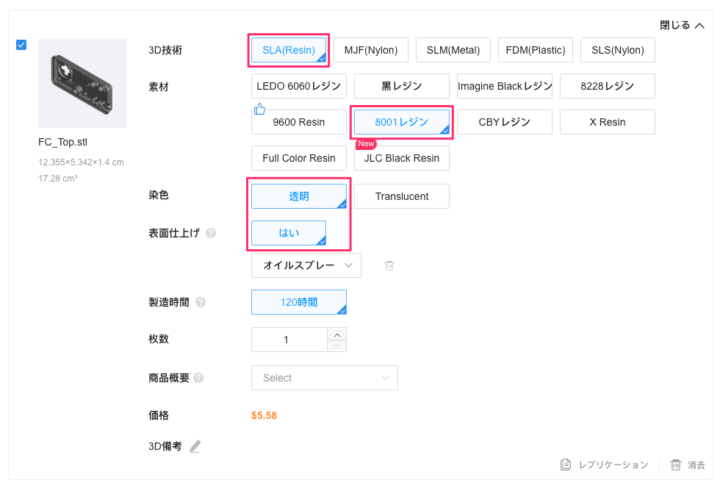
Task: Click the 消去 trash bin icon
Action: coord(676,465)
